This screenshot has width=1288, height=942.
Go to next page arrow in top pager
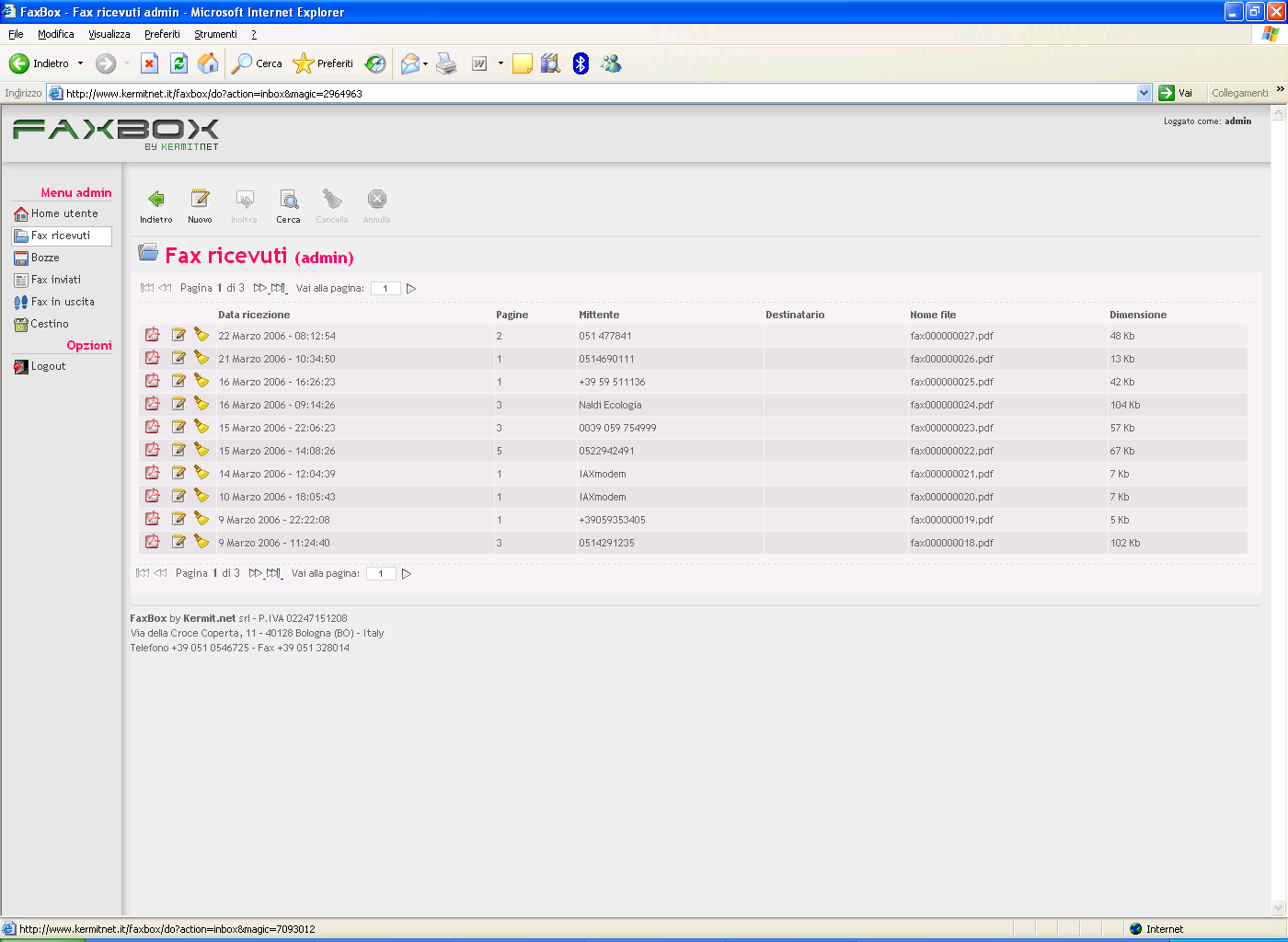coord(259,288)
